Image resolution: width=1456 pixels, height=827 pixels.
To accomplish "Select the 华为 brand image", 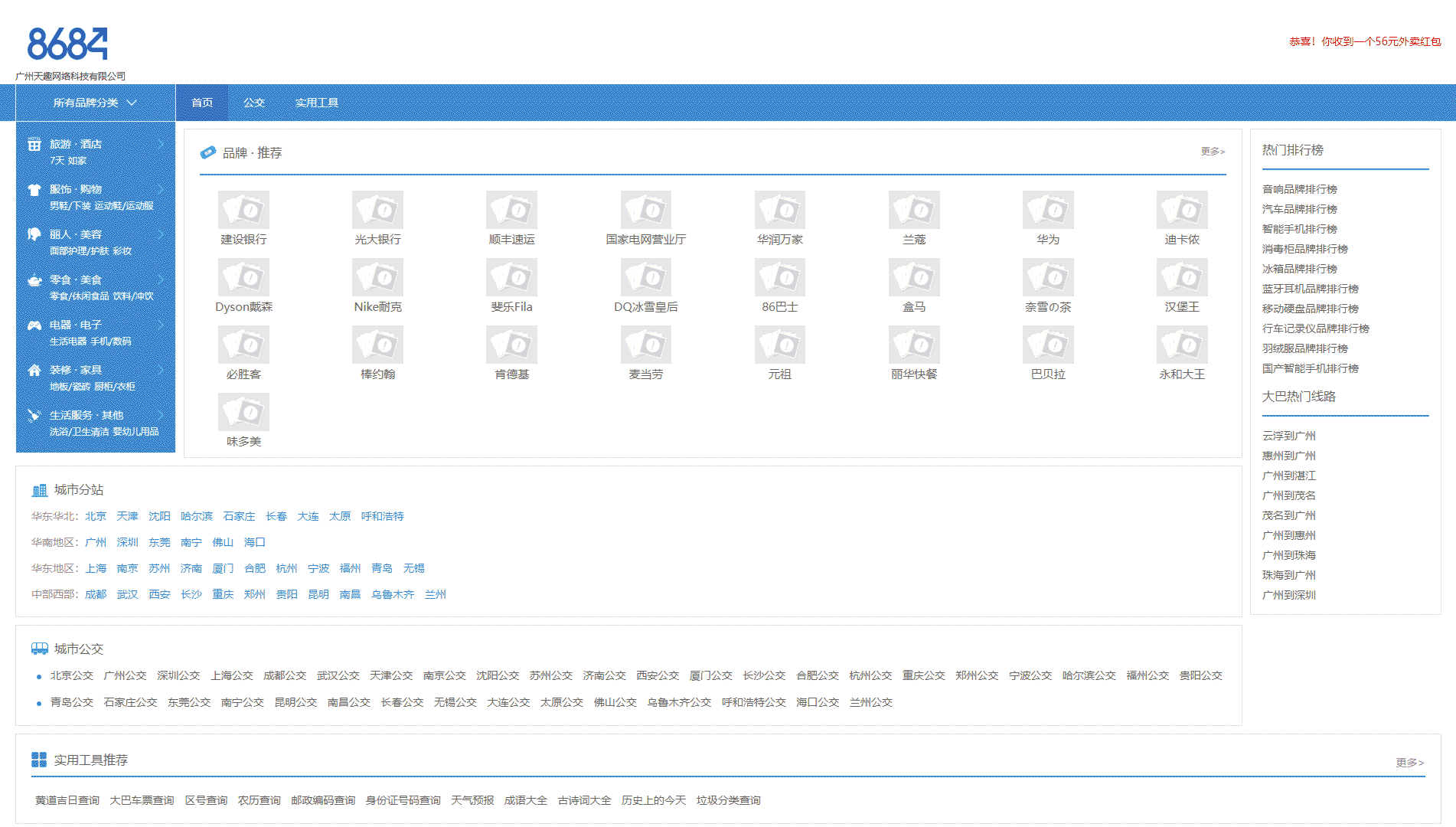I will pyautogui.click(x=1048, y=210).
